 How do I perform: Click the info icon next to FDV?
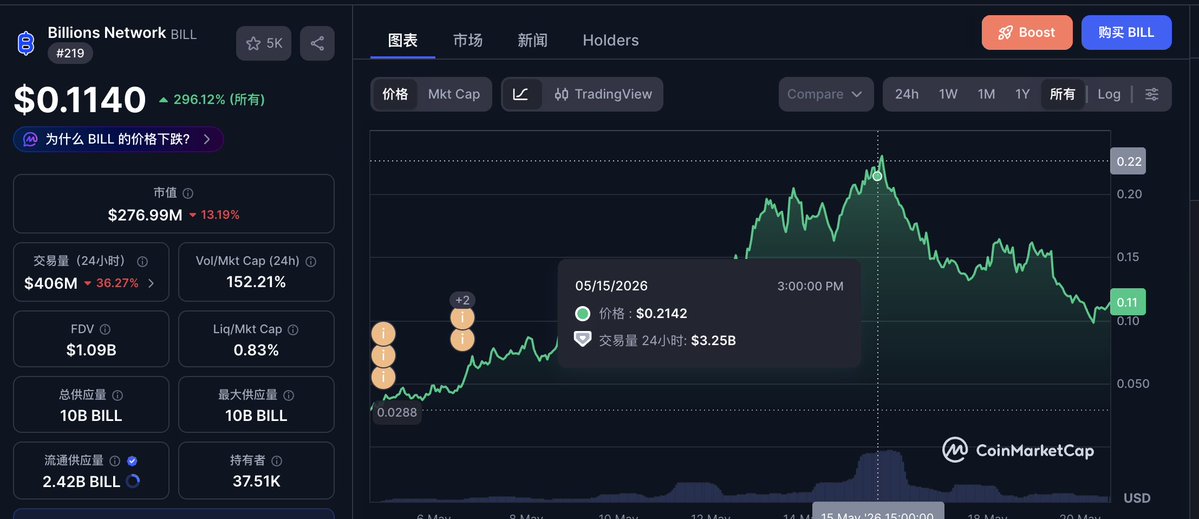105,329
